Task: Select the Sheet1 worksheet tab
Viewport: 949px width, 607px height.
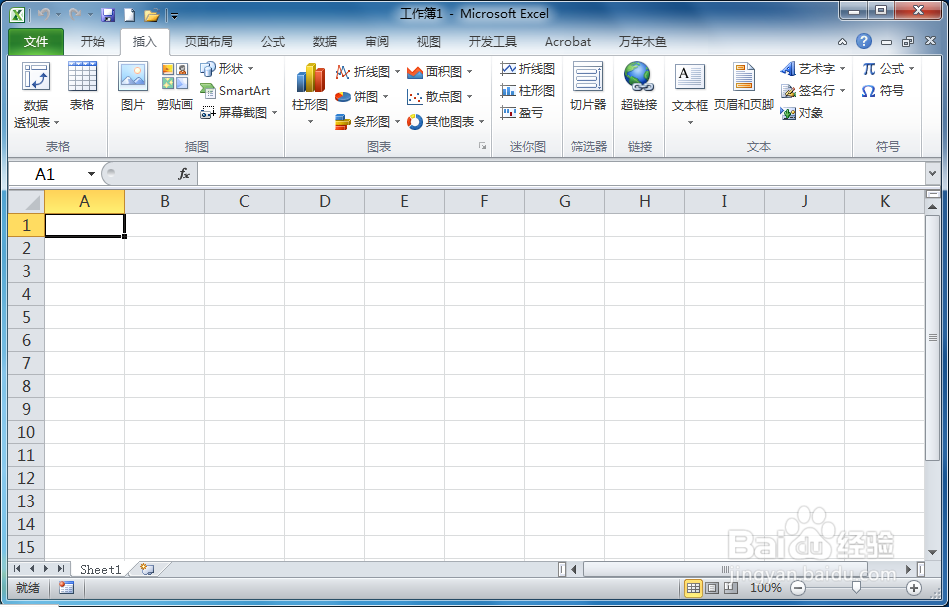Action: click(100, 569)
